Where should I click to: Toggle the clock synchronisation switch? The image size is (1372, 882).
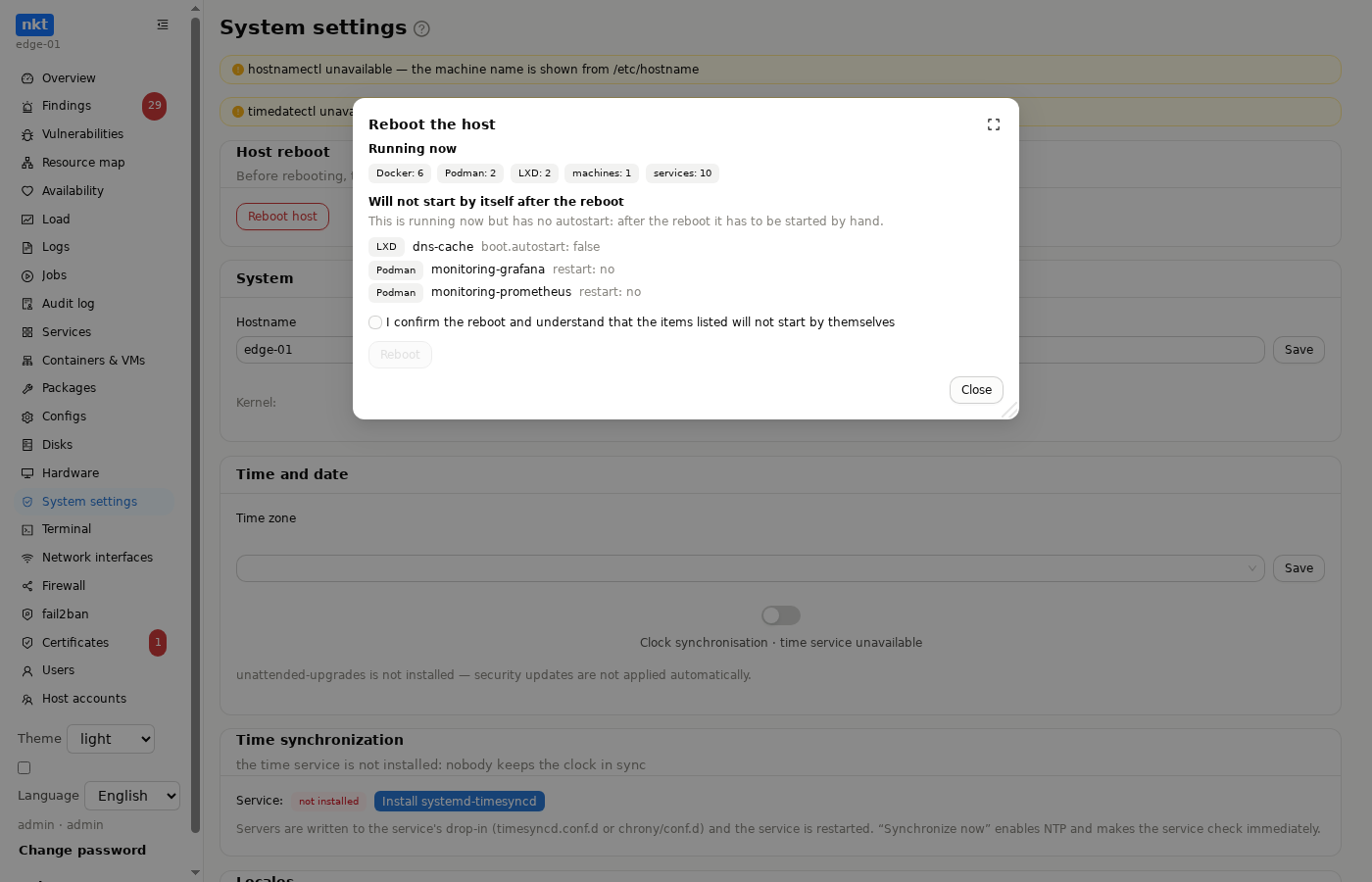coord(781,615)
